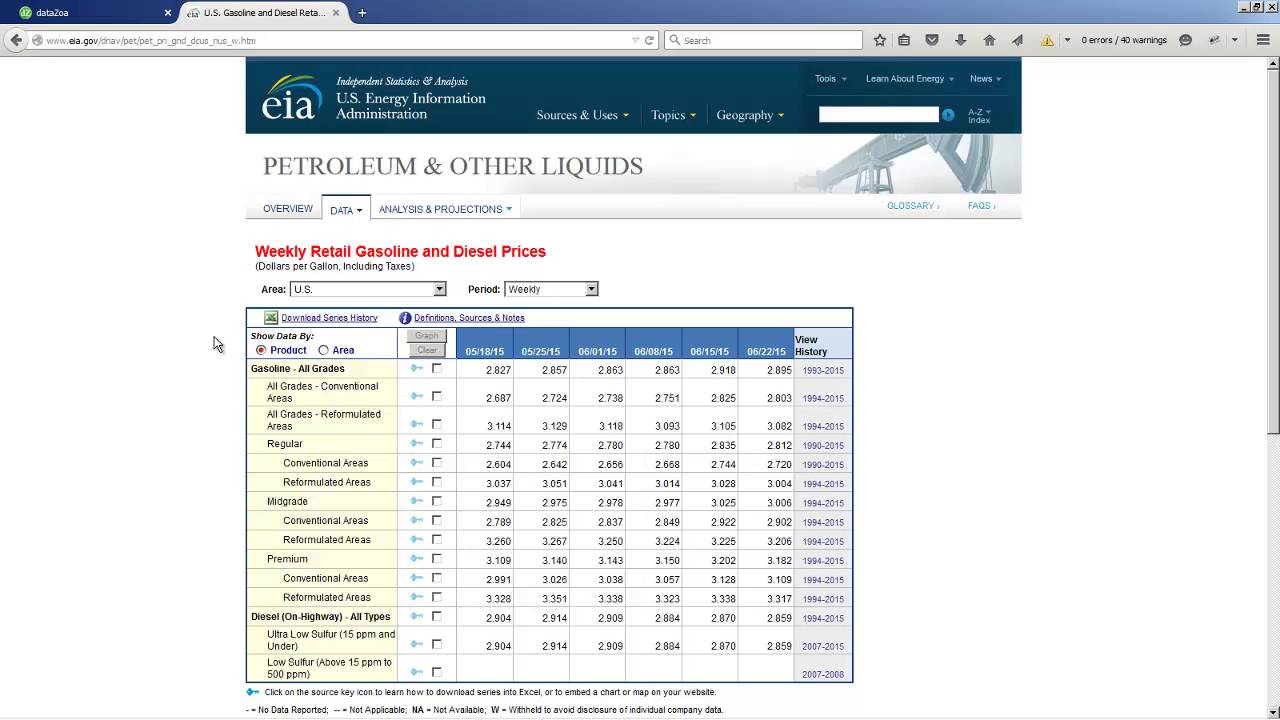Open the ANALYSIS & PROJECTIONS tab menu
Image resolution: width=1280 pixels, height=720 pixels.
[x=445, y=209]
